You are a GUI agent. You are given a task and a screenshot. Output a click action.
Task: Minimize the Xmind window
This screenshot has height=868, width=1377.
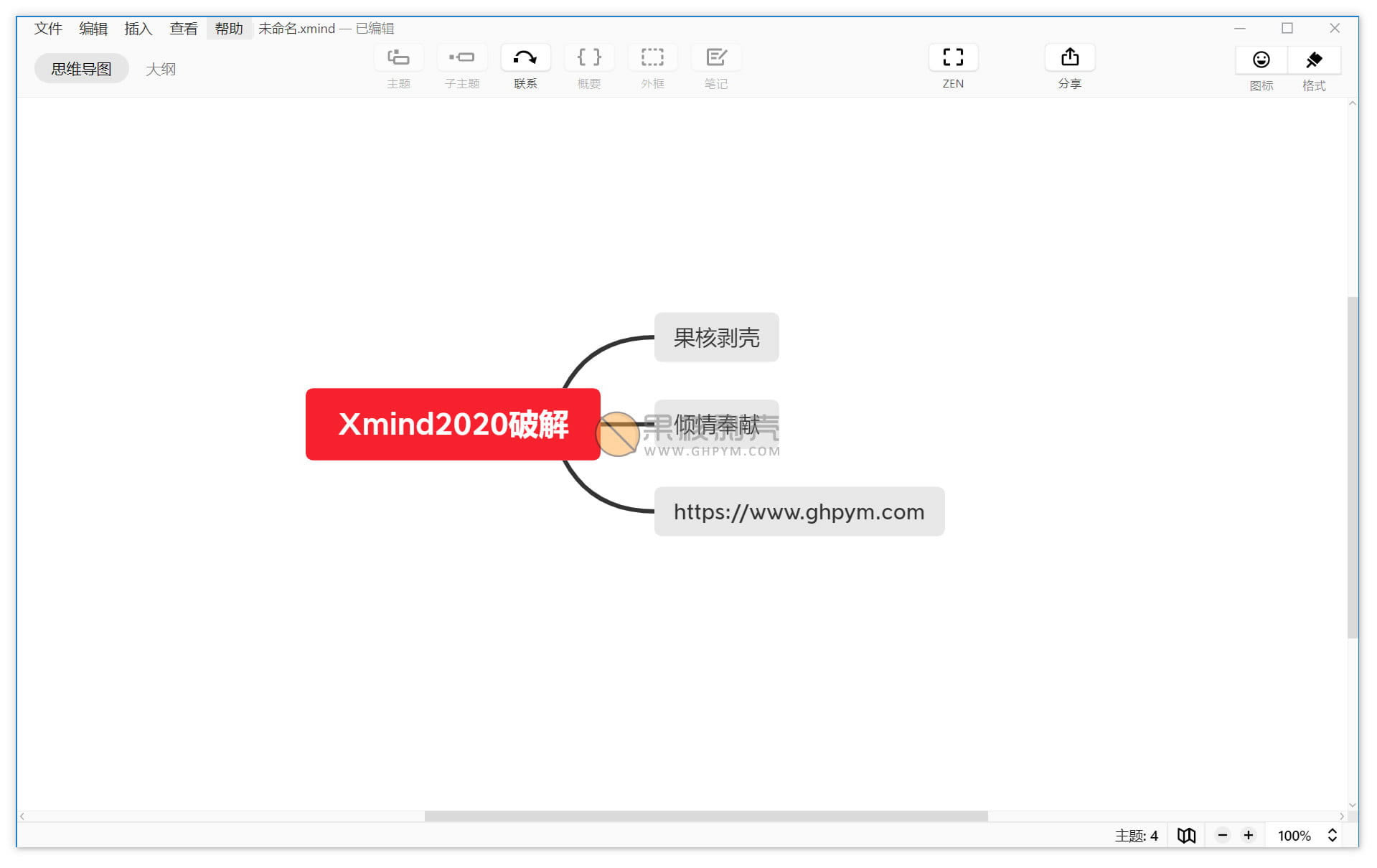point(1240,29)
